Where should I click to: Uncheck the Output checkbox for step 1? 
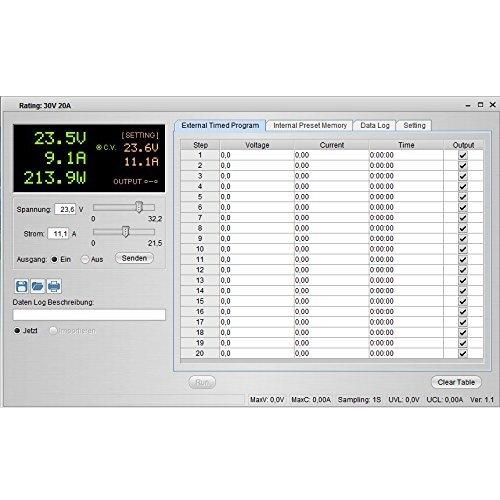coord(463,155)
